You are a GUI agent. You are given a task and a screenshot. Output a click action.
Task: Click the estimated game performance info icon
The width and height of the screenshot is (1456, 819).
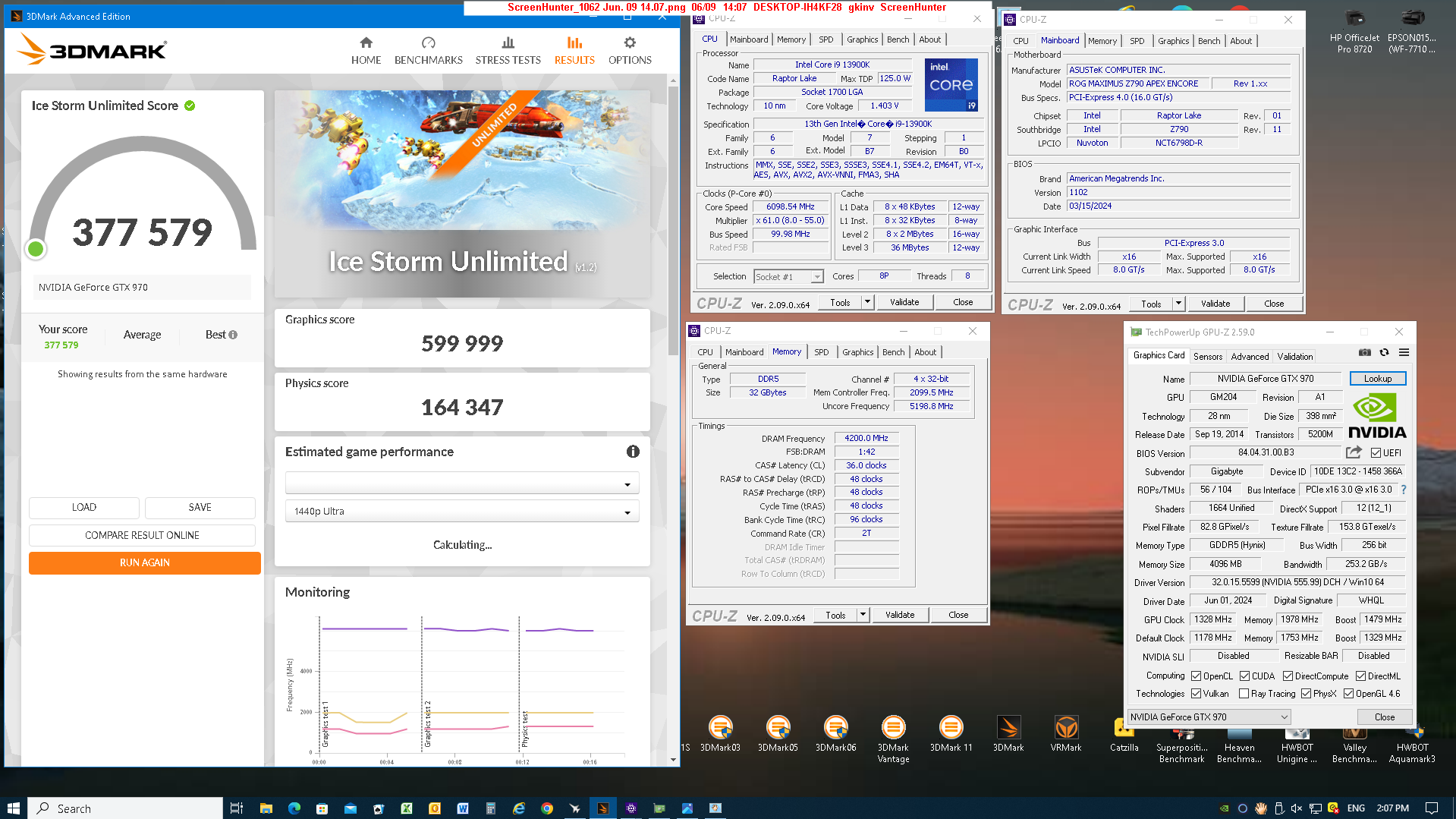pyautogui.click(x=633, y=452)
